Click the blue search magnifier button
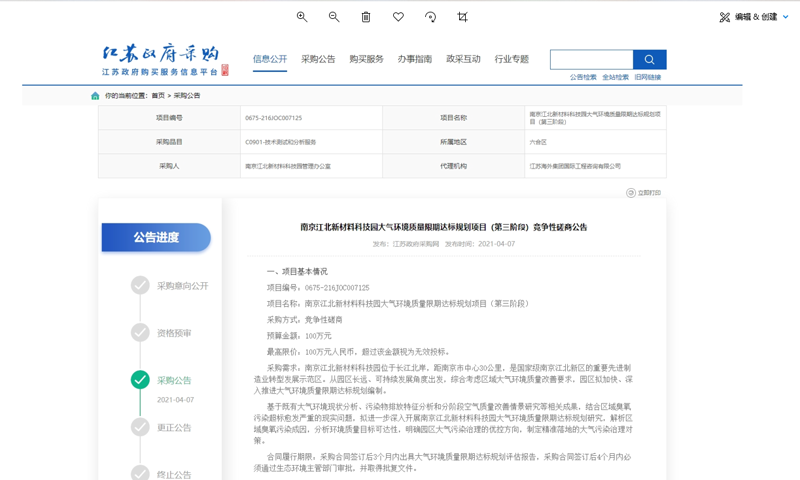 point(649,60)
